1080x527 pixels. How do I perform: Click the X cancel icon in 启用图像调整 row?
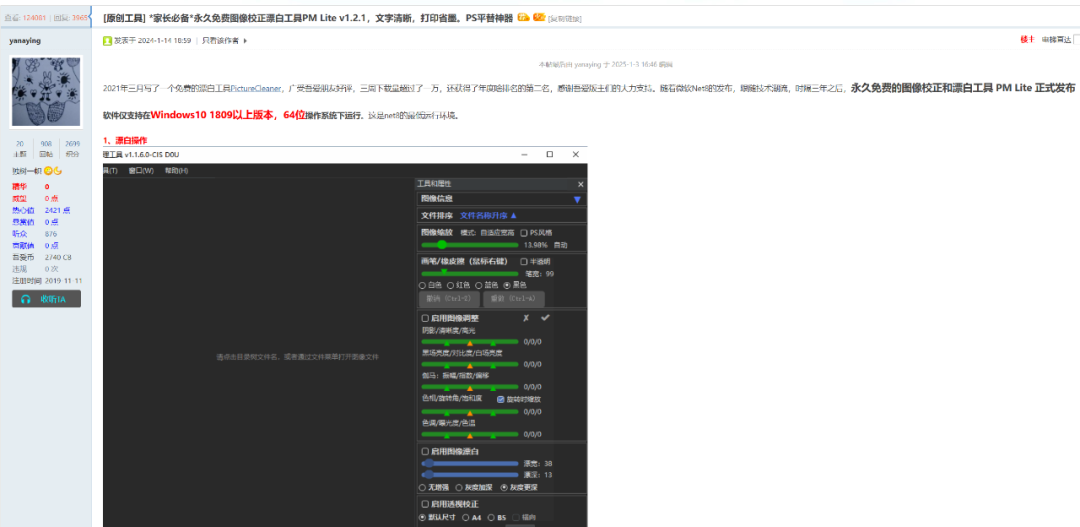click(526, 318)
